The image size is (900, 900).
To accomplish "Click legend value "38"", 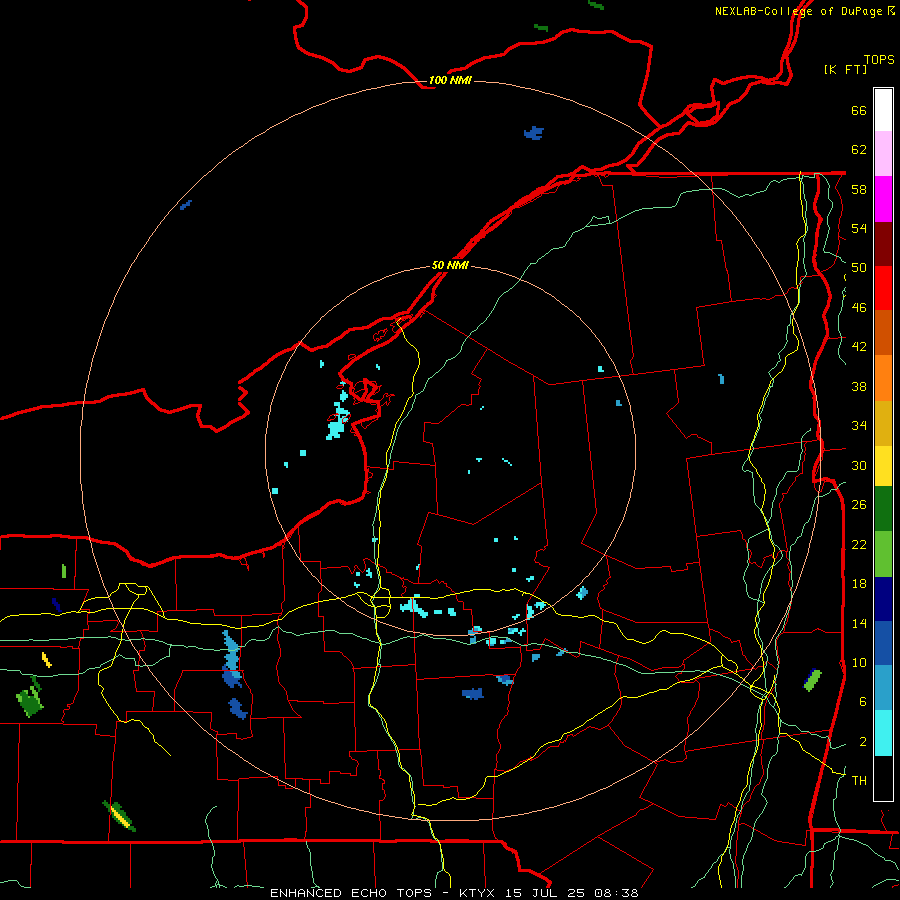I will pos(859,386).
